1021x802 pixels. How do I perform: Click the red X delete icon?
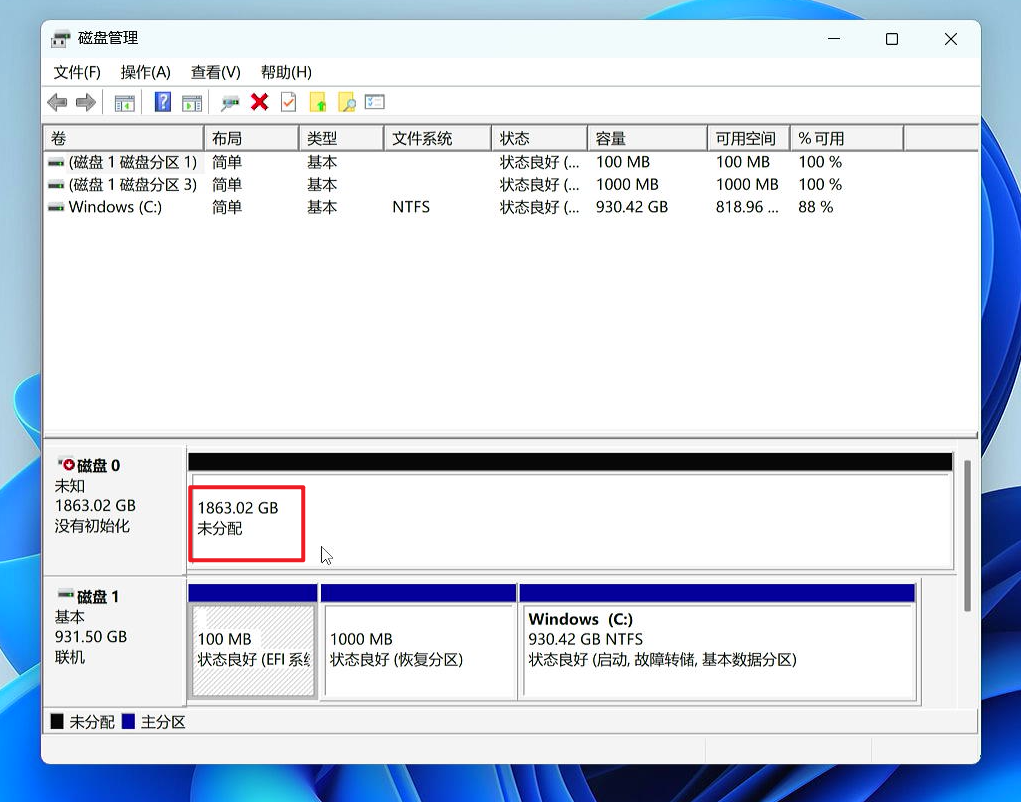(260, 102)
